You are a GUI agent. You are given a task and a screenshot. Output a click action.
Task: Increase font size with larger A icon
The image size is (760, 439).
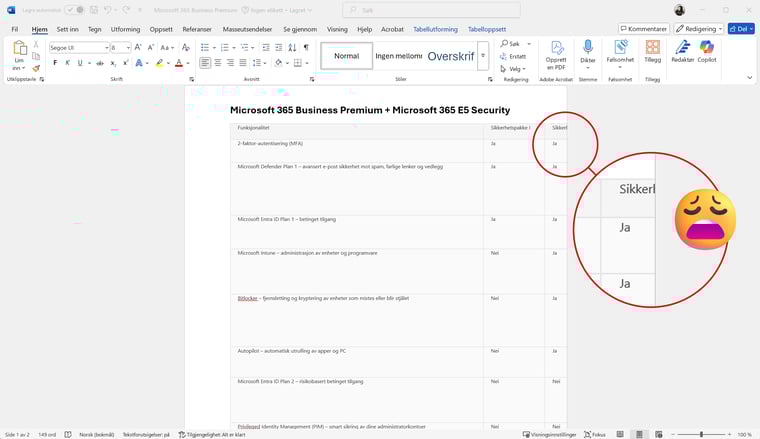coord(138,47)
